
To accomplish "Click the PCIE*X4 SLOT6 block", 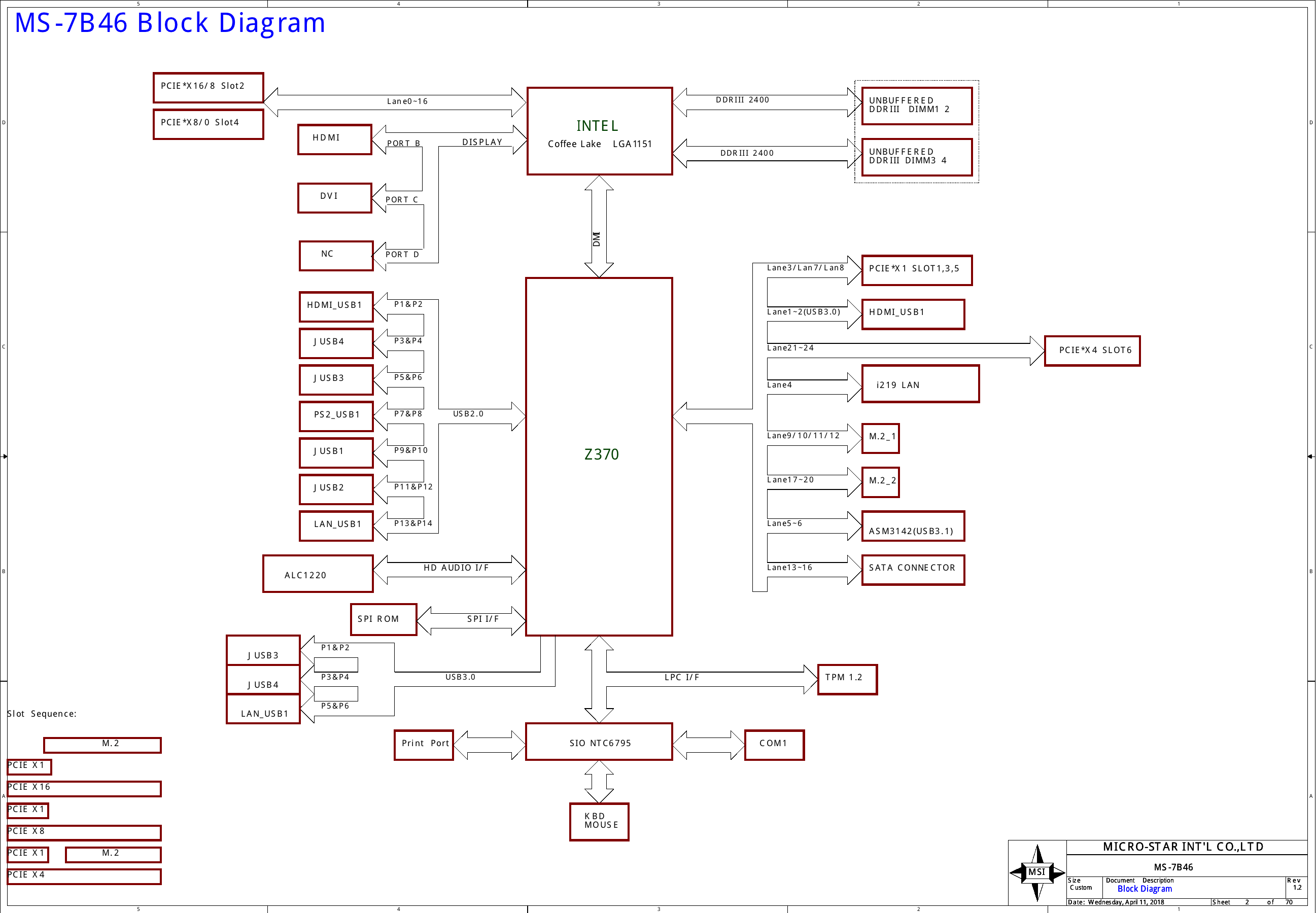I will (x=1092, y=350).
